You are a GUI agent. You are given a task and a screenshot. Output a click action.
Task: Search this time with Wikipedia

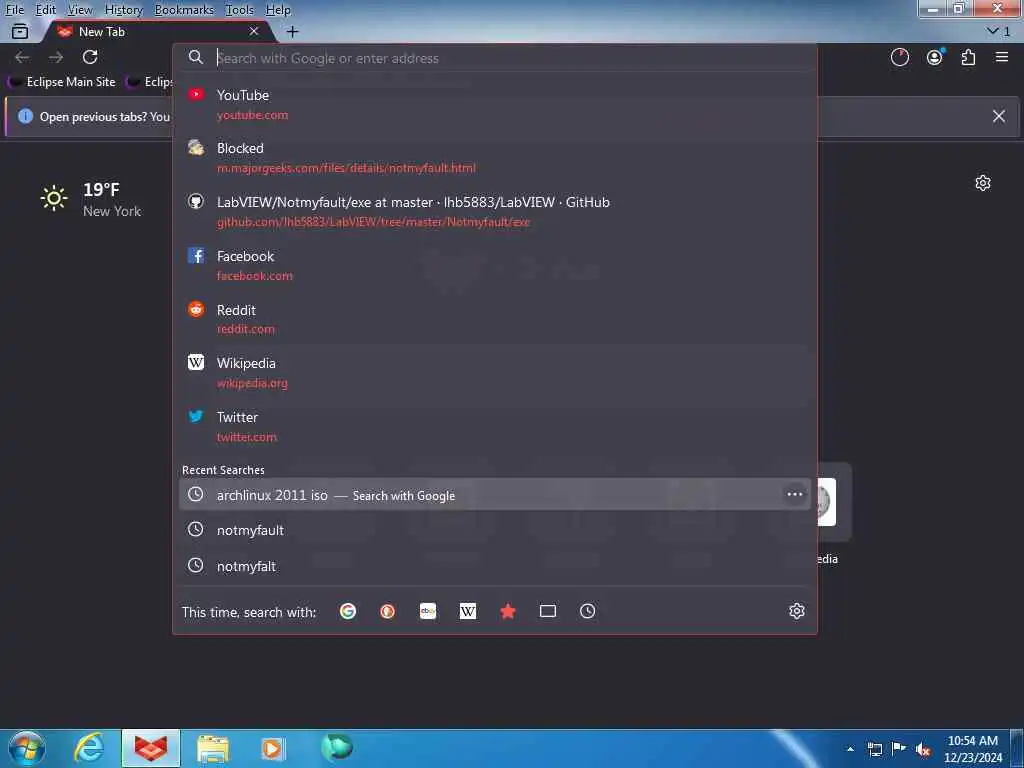coord(468,611)
